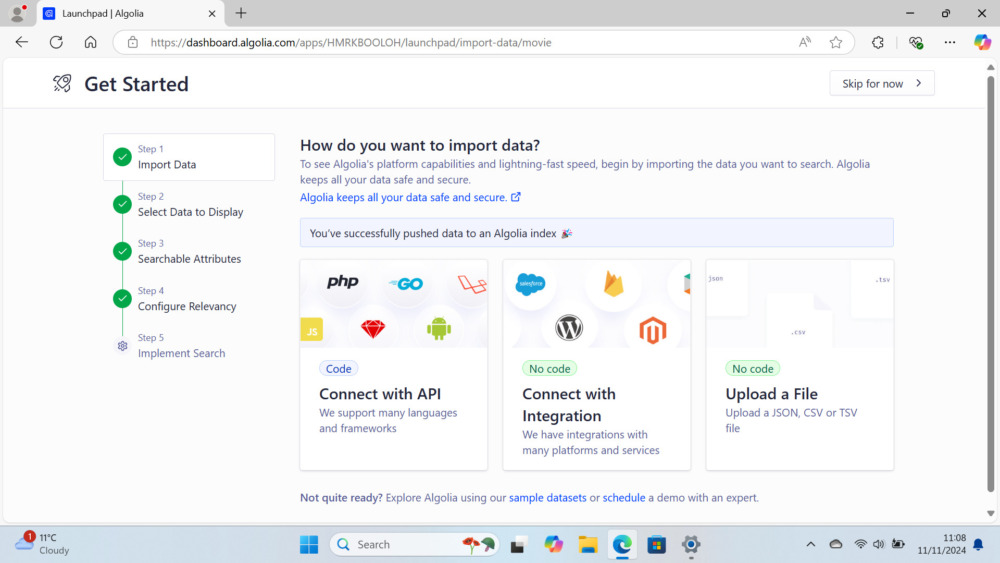Viewport: 1000px width, 563px height.
Task: Click the PHP logo icon
Action: tap(342, 282)
